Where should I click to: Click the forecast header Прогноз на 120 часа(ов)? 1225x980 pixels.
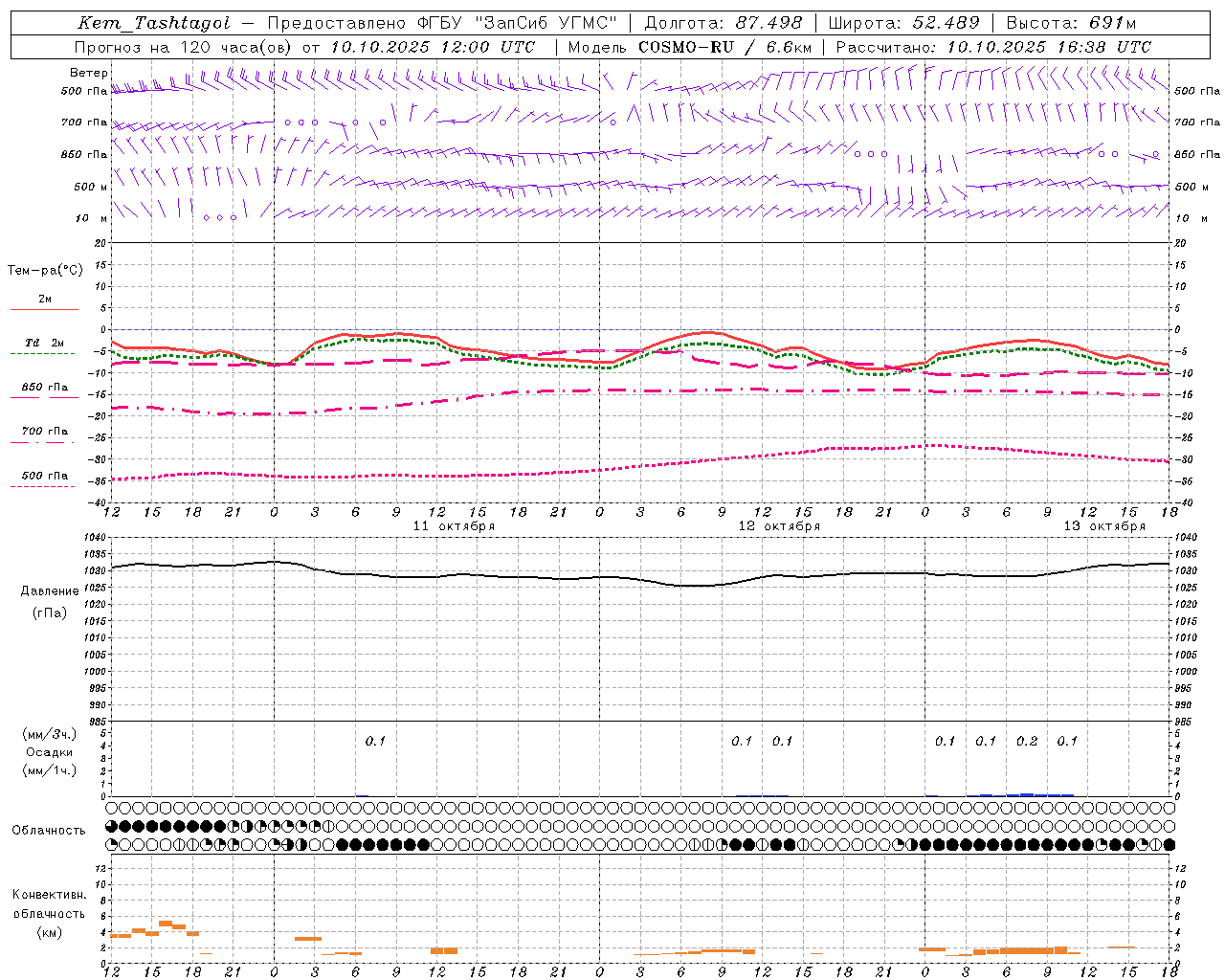[x=184, y=47]
